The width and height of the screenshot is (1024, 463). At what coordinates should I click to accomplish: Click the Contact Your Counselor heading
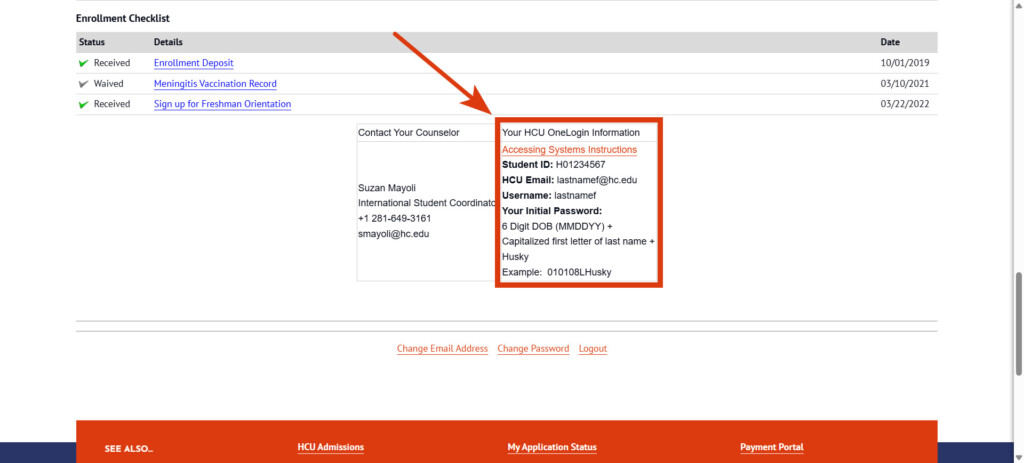tap(409, 133)
